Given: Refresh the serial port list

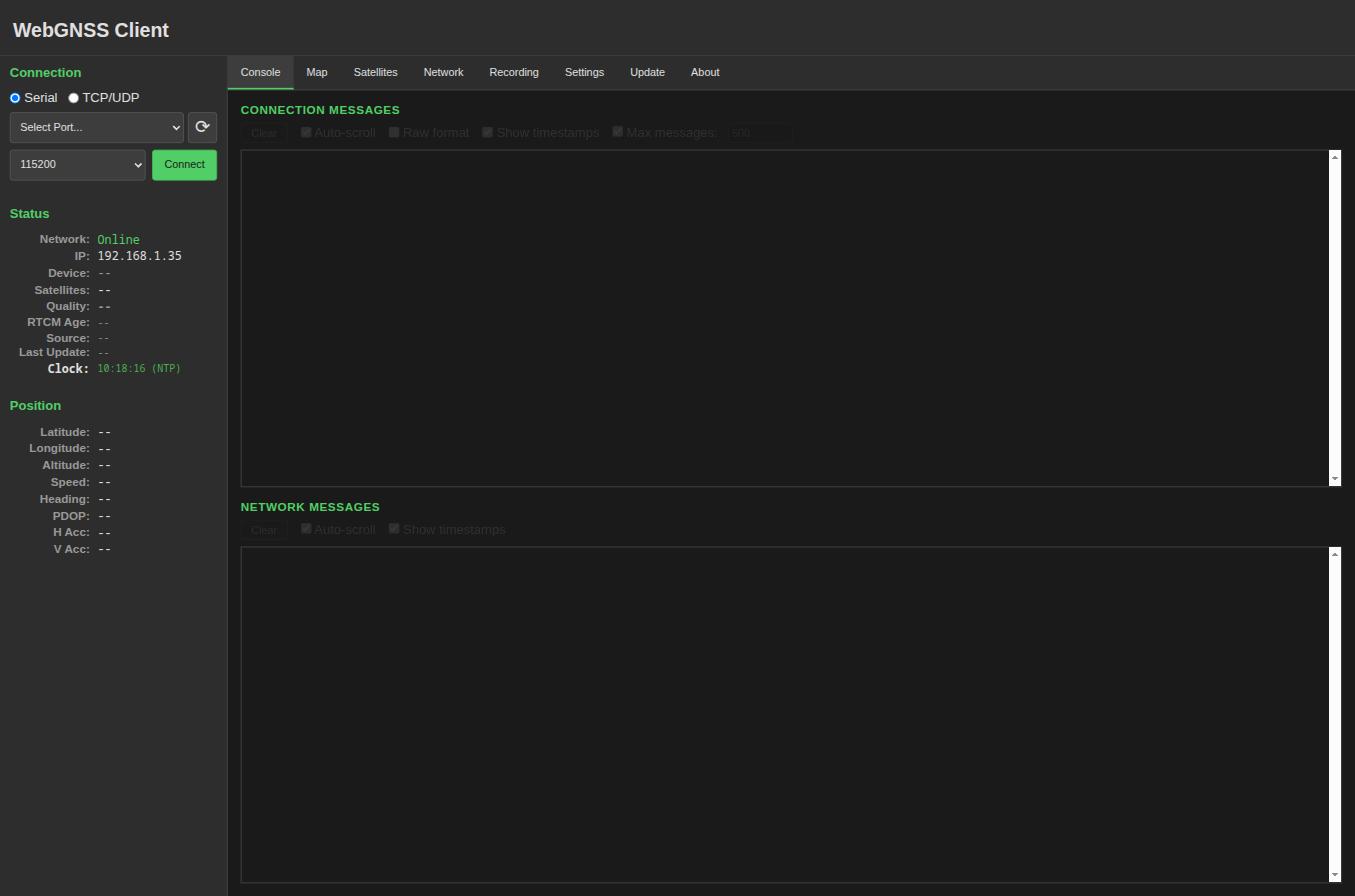Looking at the screenshot, I should 202,127.
